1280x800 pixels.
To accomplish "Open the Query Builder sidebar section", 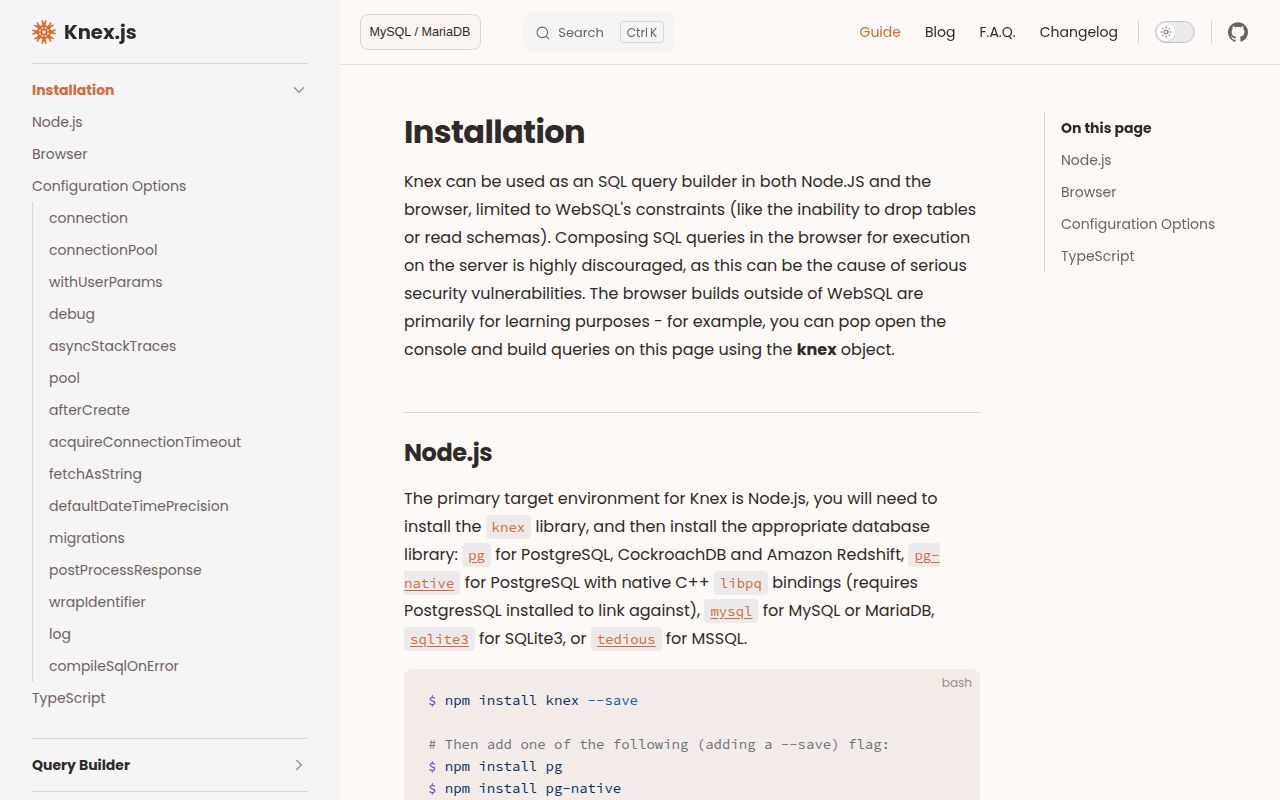I will click(81, 765).
